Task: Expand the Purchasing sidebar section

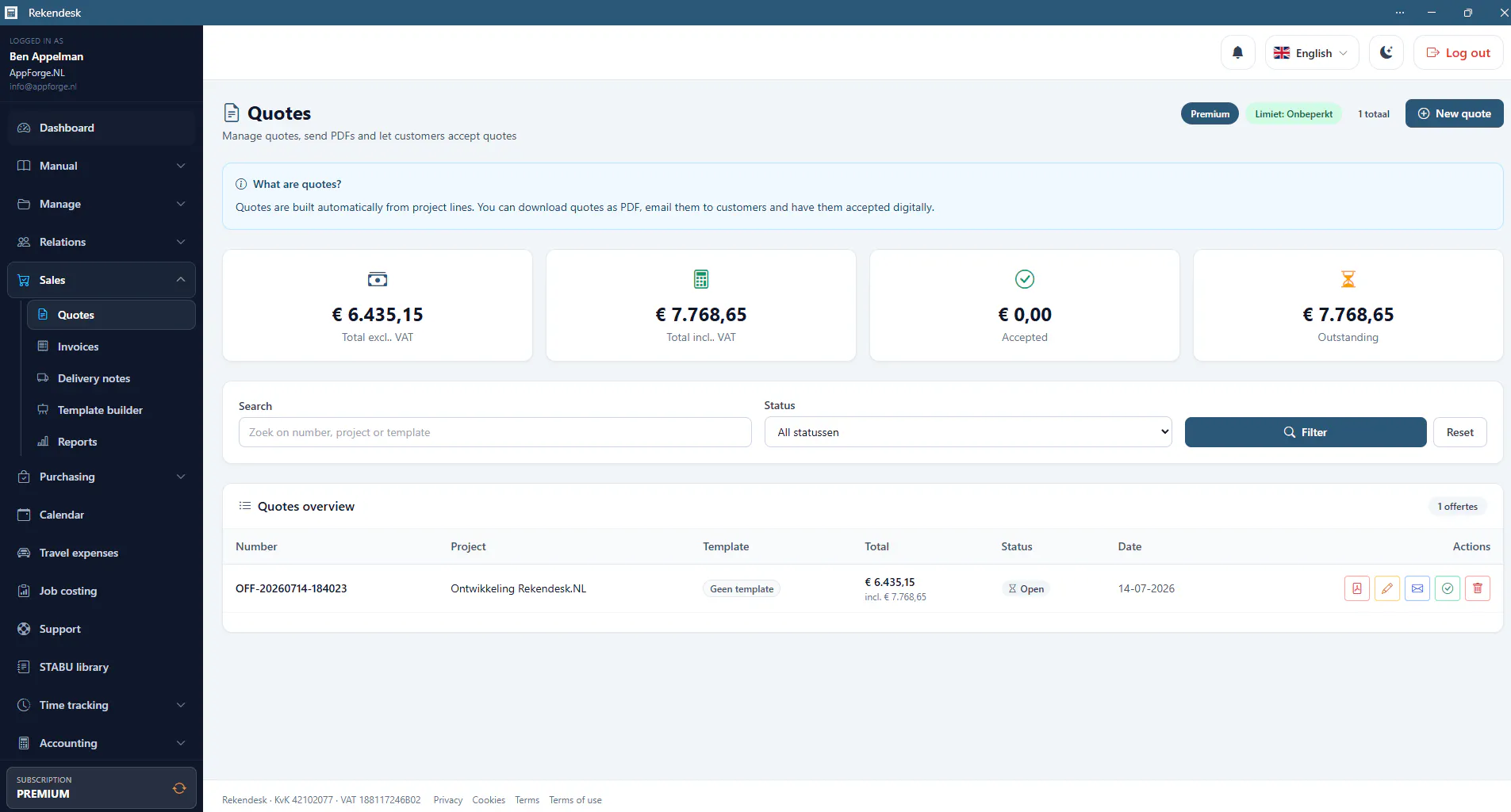Action: pyautogui.click(x=102, y=477)
